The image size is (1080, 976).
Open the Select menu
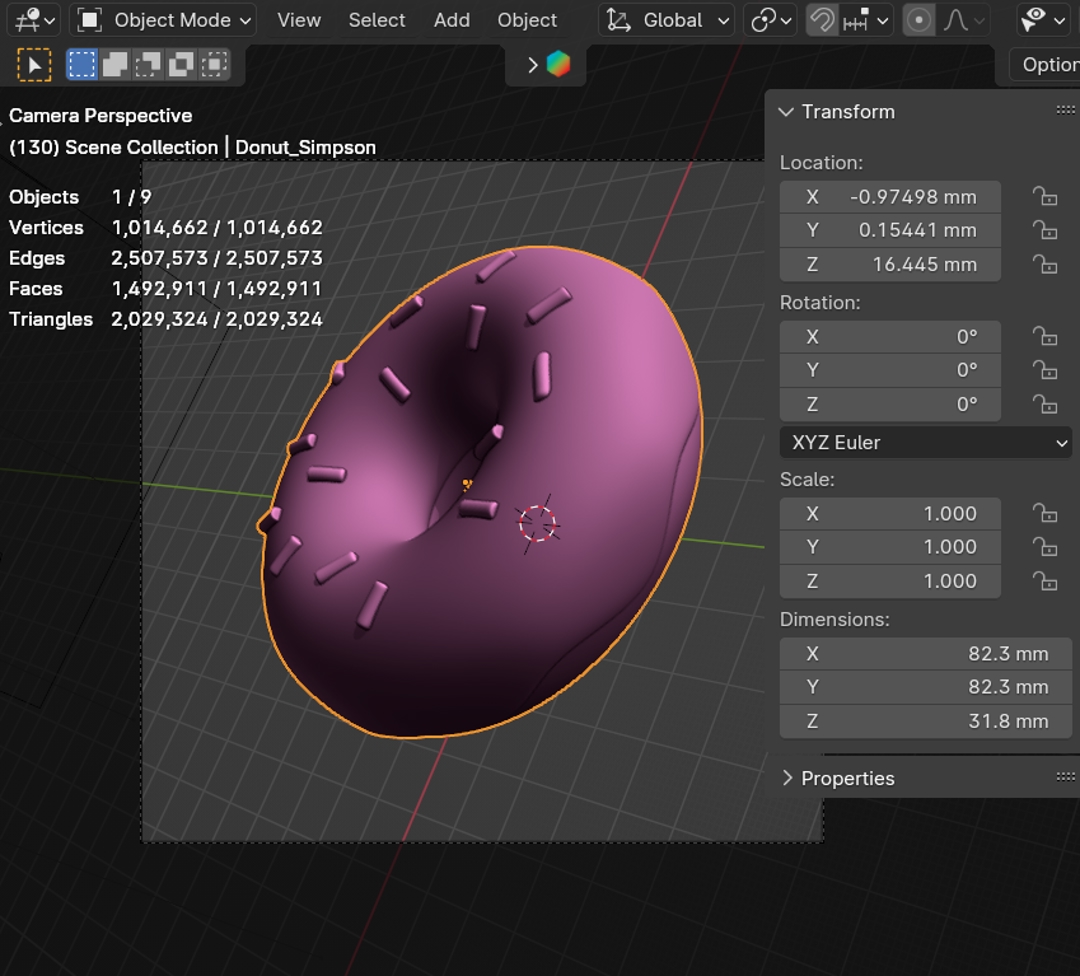[x=376, y=20]
